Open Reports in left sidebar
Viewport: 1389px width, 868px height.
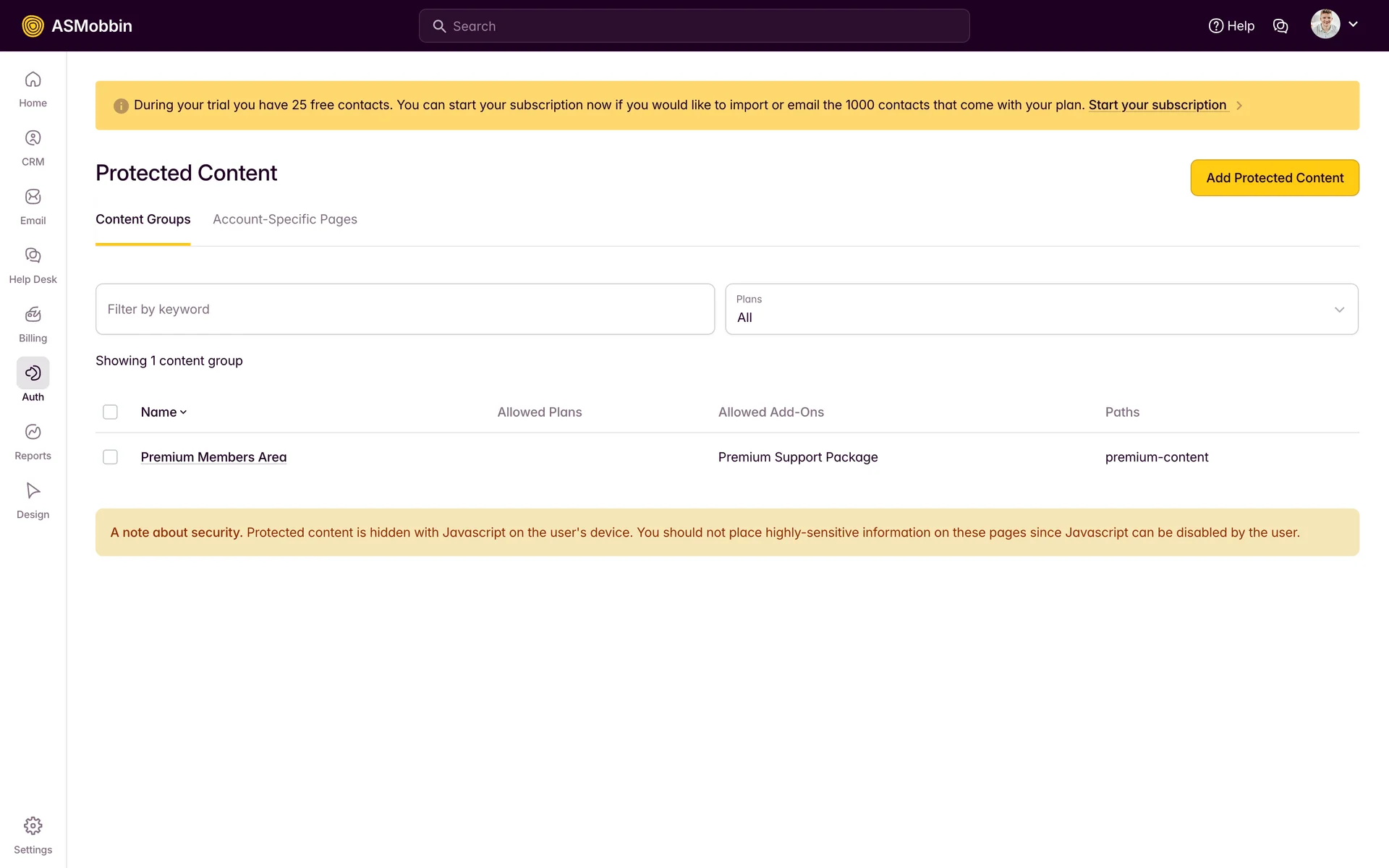33,432
